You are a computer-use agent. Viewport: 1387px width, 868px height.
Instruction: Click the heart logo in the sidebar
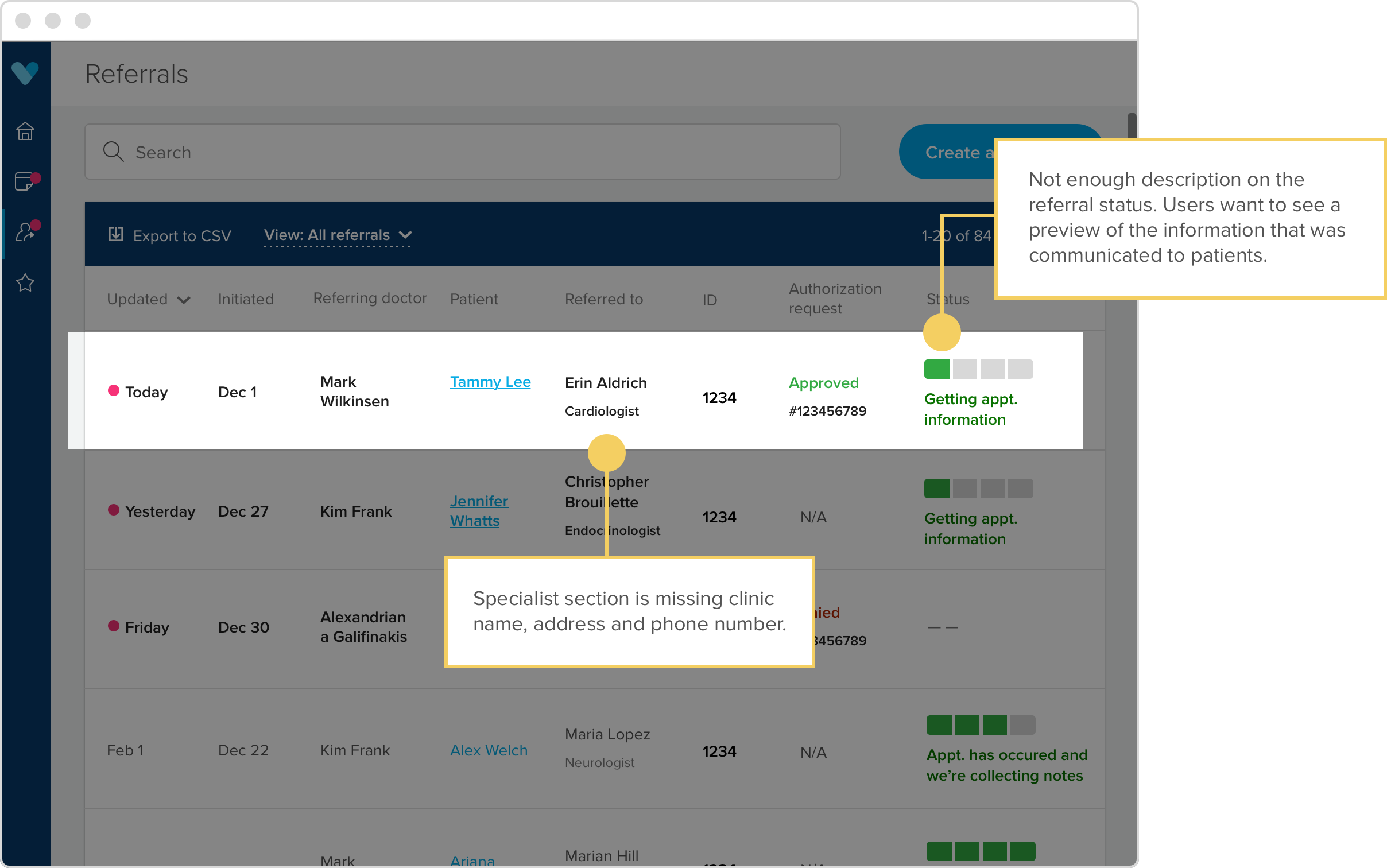click(x=25, y=73)
